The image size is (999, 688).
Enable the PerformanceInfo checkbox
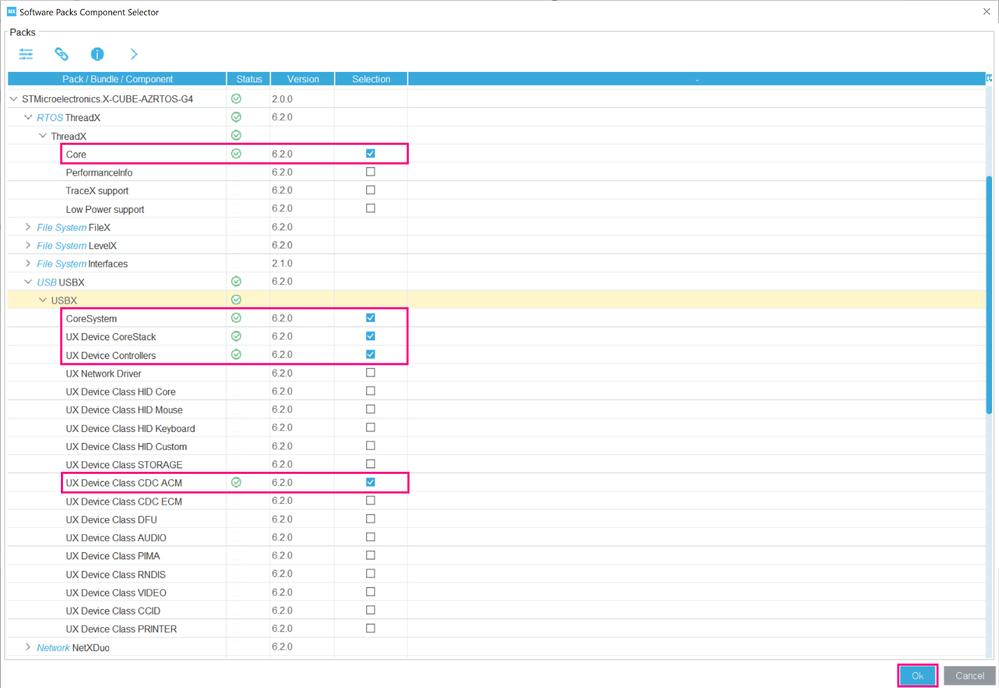(x=371, y=172)
